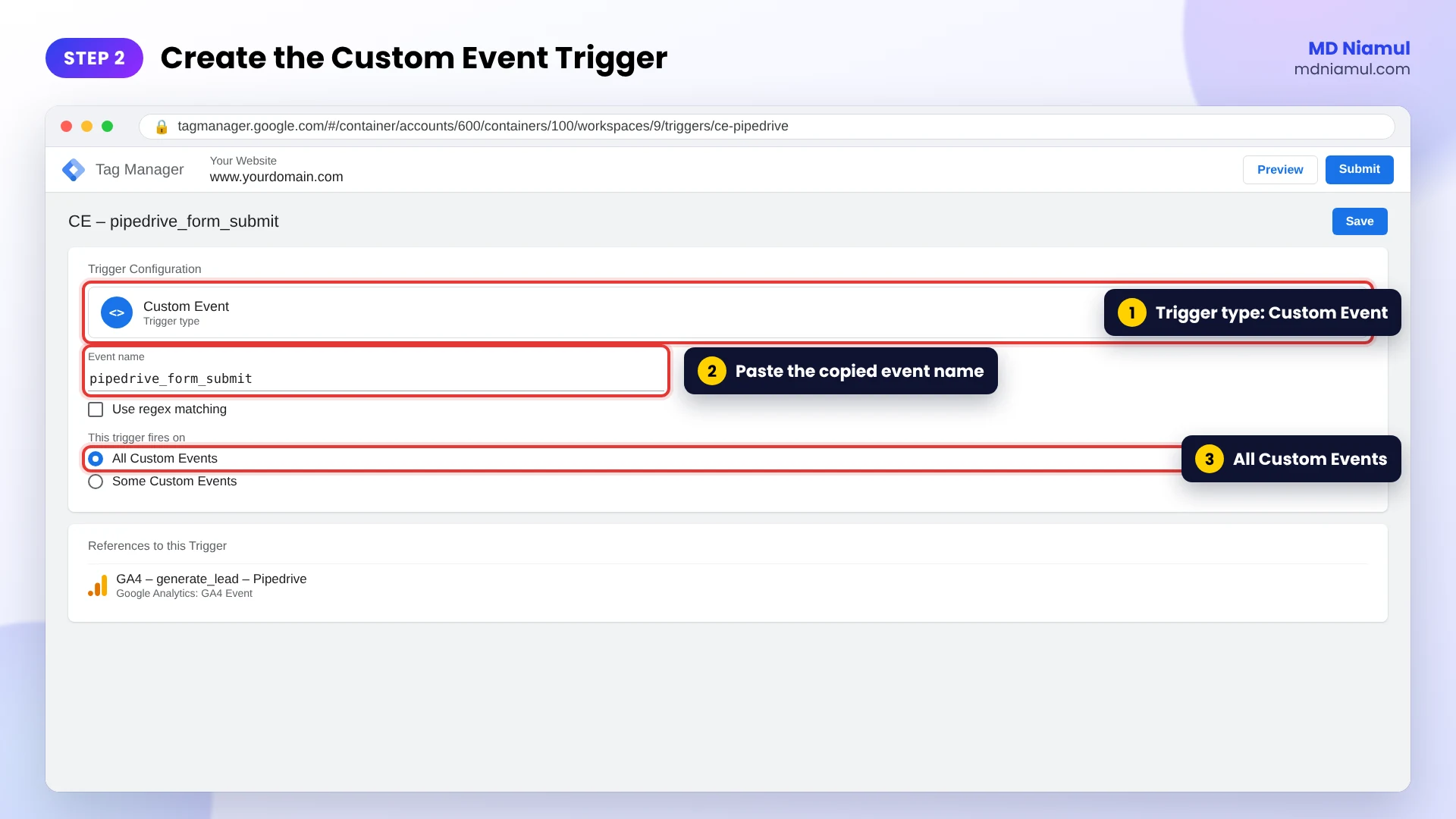This screenshot has height=819, width=1456.
Task: Click the GA4 Google Analytics tag icon
Action: 98,585
